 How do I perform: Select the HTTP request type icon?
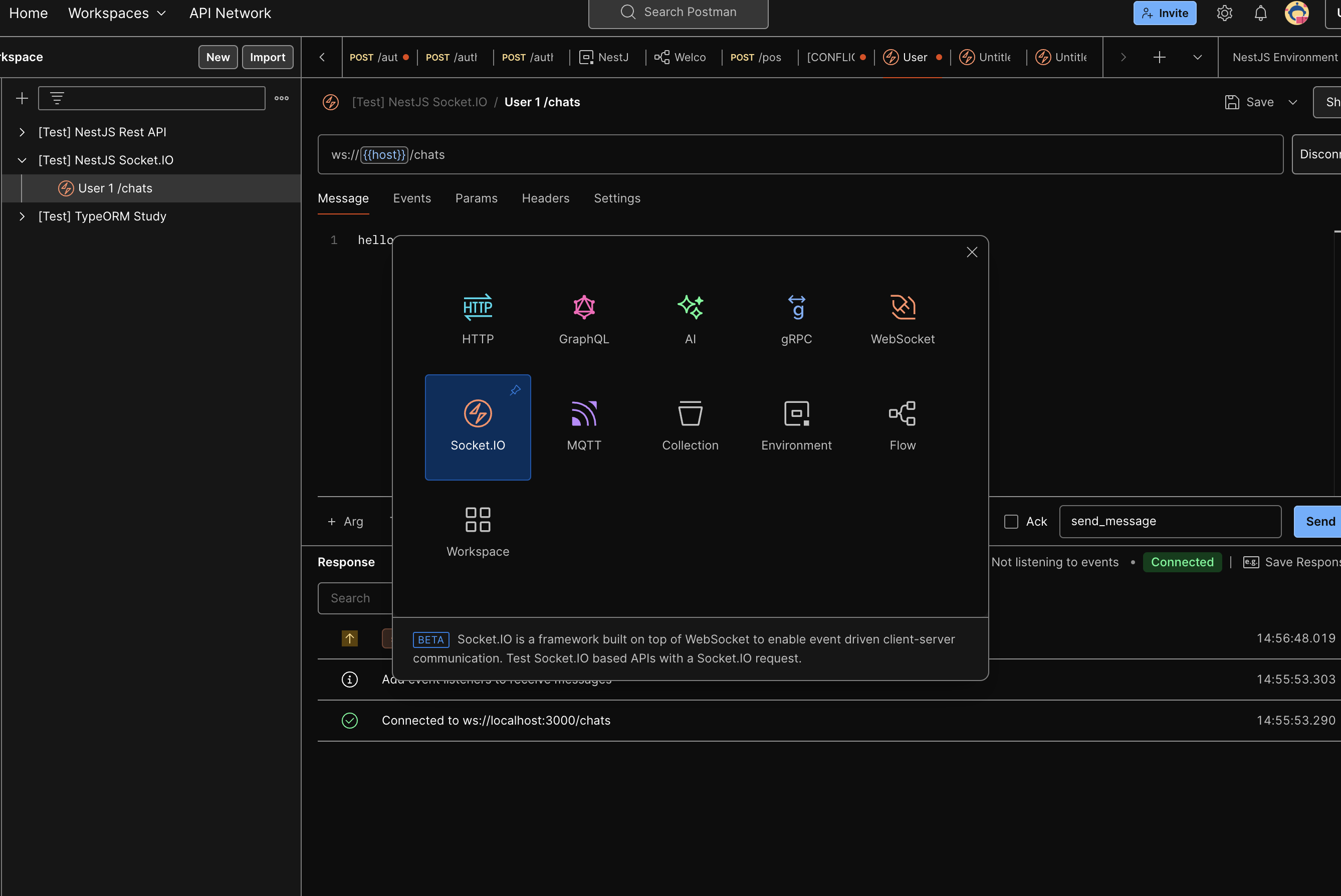coord(478,308)
